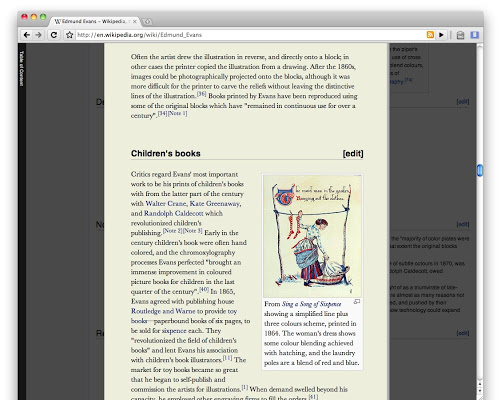Click the Note 1 reference after 'century'
This screenshot has width=501, height=400.
177,113
